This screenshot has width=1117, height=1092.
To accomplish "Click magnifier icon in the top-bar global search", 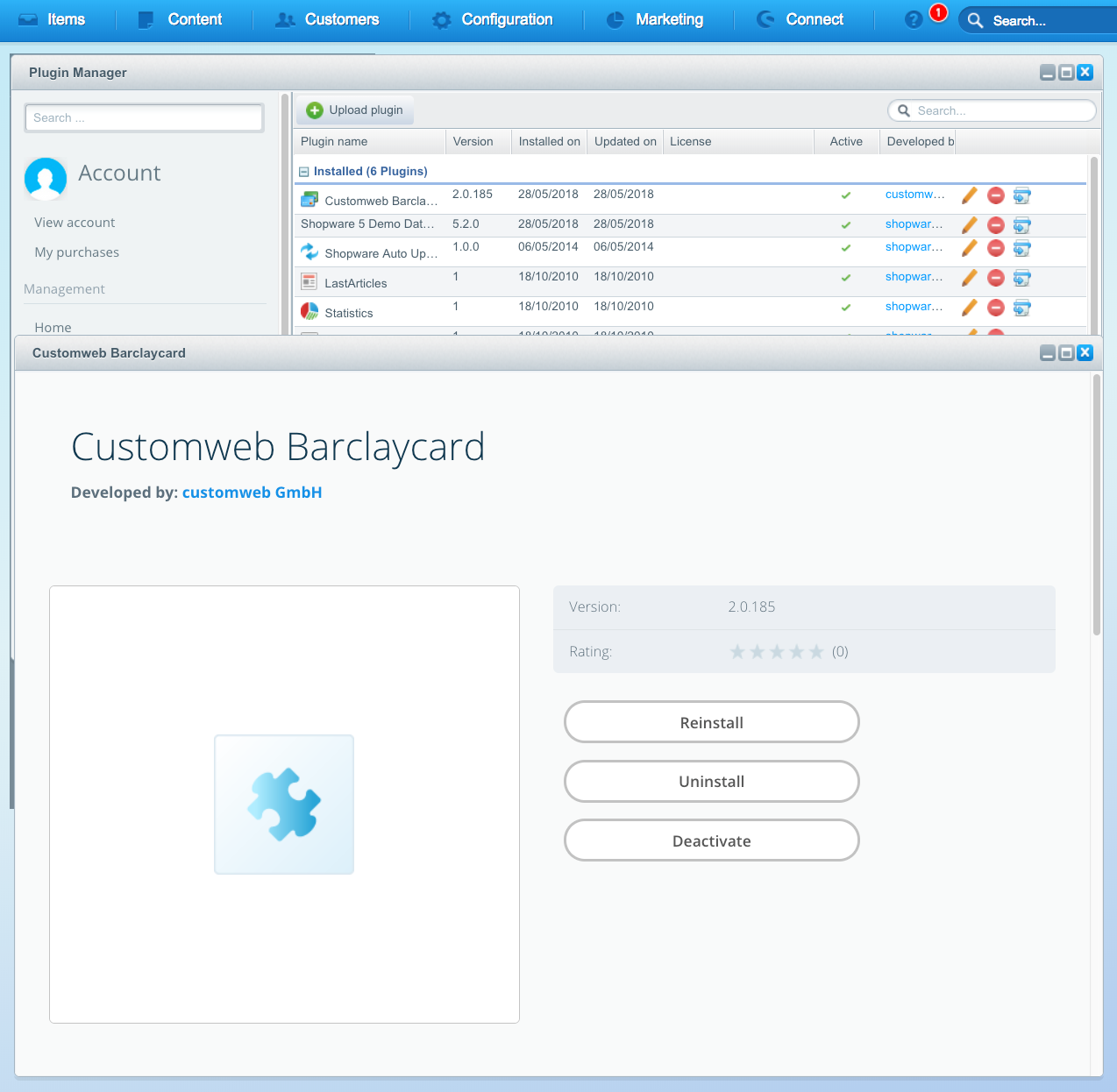I will (975, 20).
